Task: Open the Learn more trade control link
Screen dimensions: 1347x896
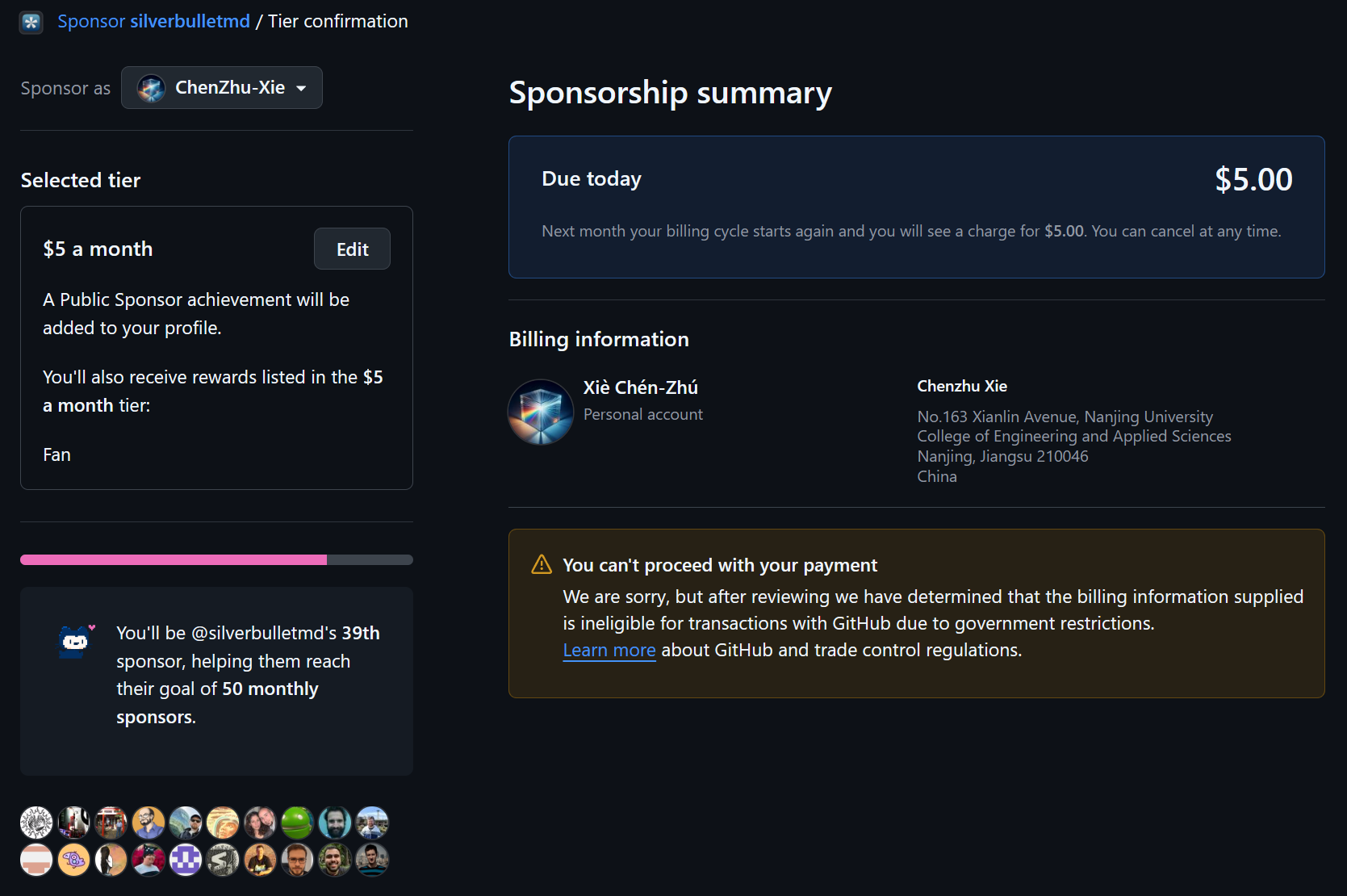Action: 609,651
